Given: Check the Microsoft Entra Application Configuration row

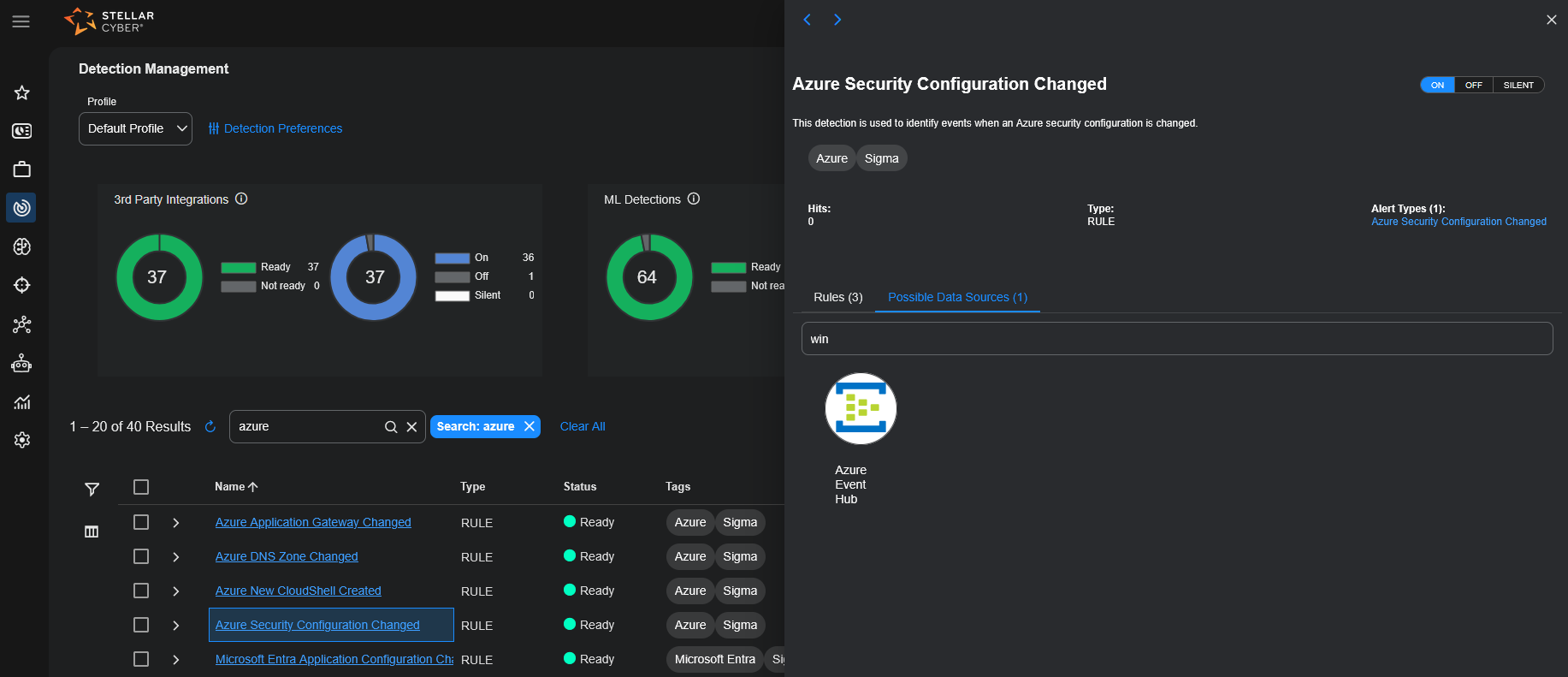Looking at the screenshot, I should coord(141,659).
